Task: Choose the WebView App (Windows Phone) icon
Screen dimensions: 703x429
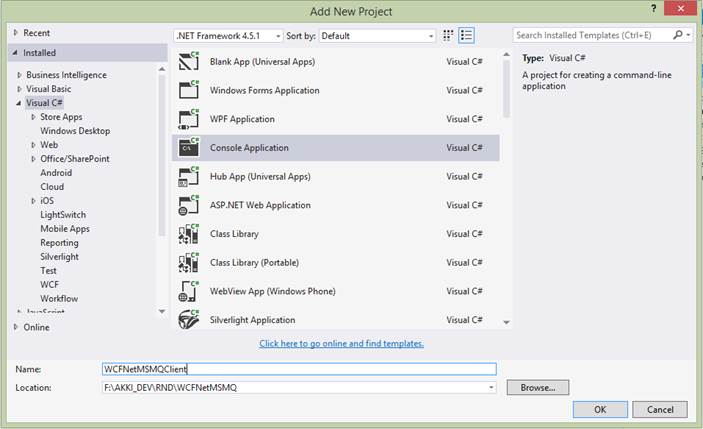Action: click(x=188, y=292)
